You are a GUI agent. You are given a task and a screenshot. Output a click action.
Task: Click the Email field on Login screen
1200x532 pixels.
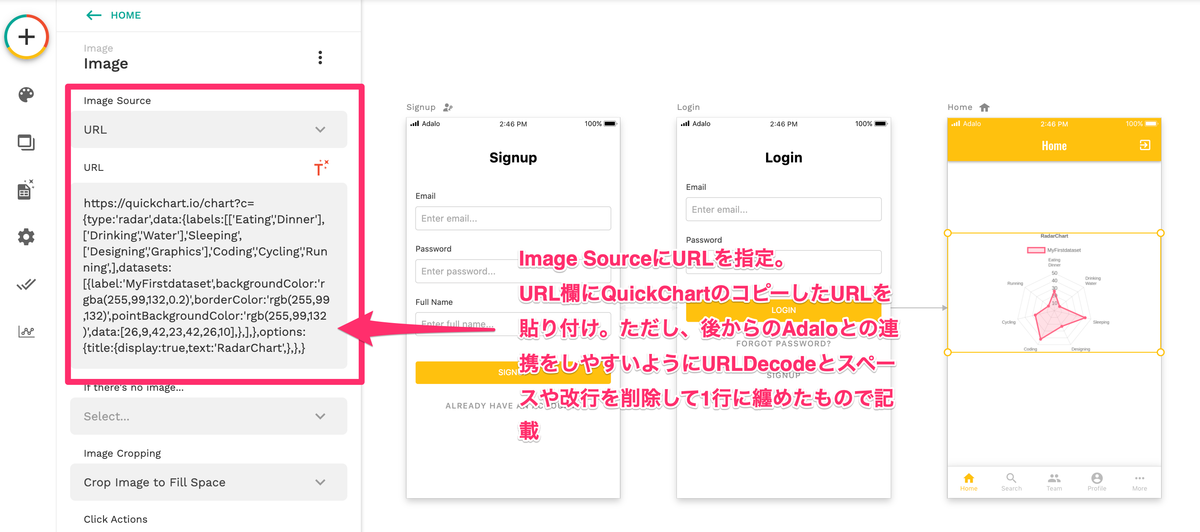783,209
